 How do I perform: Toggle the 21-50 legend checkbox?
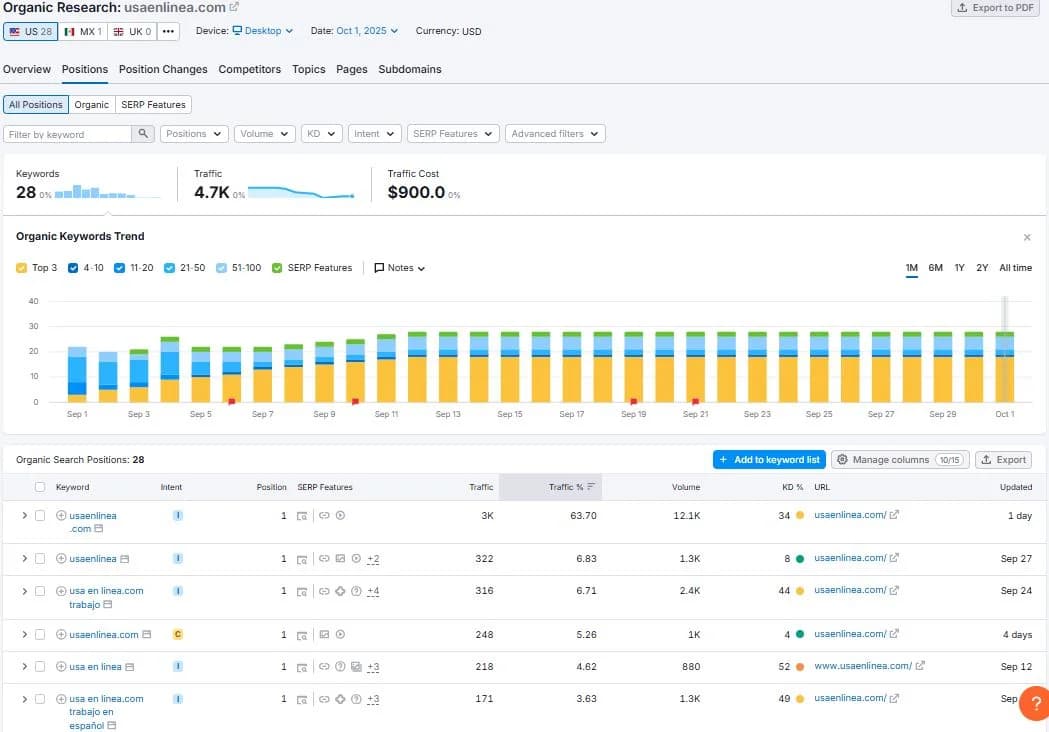click(x=169, y=268)
